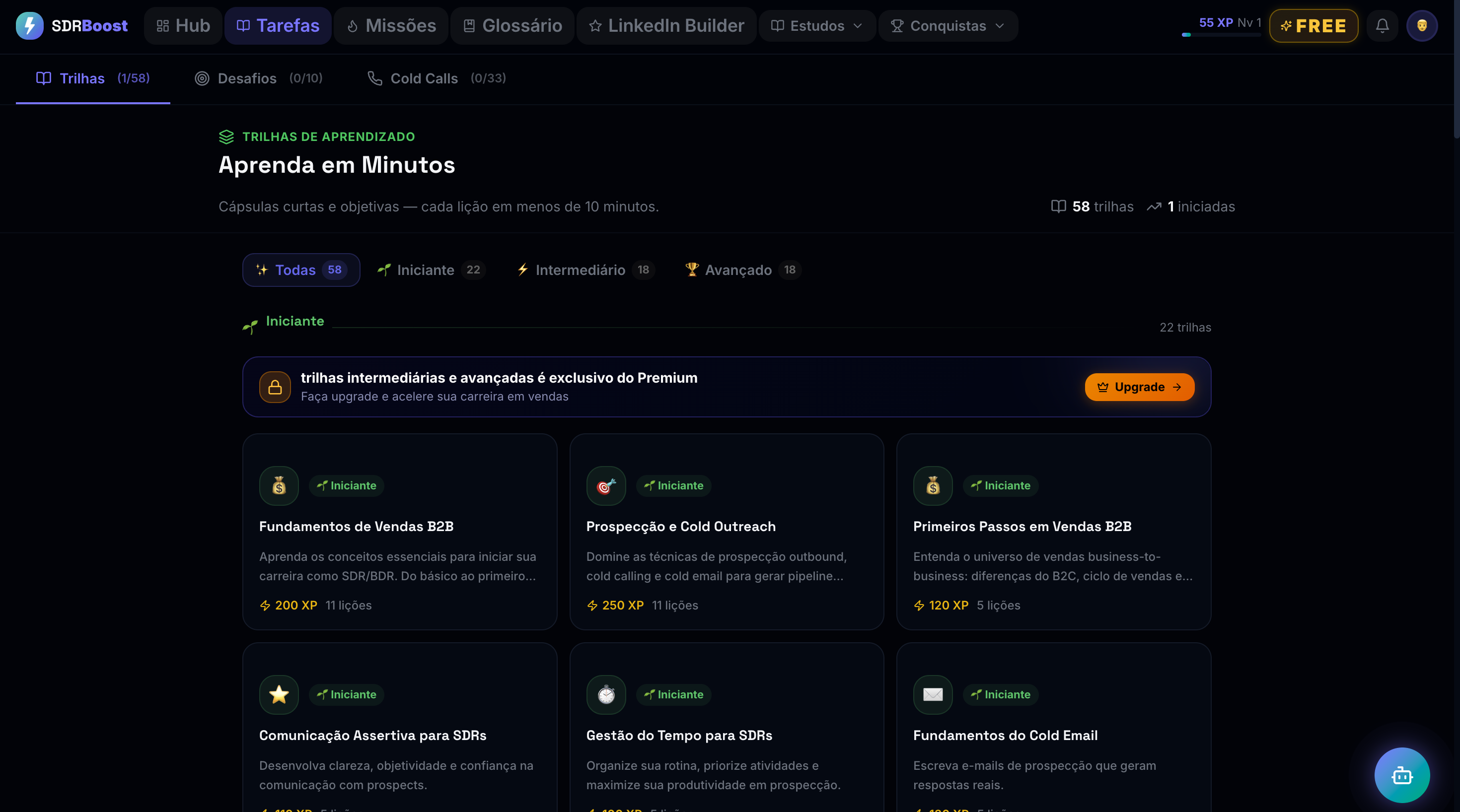The image size is (1460, 812).
Task: Switch to the Cold Calls tab
Action: pos(424,78)
